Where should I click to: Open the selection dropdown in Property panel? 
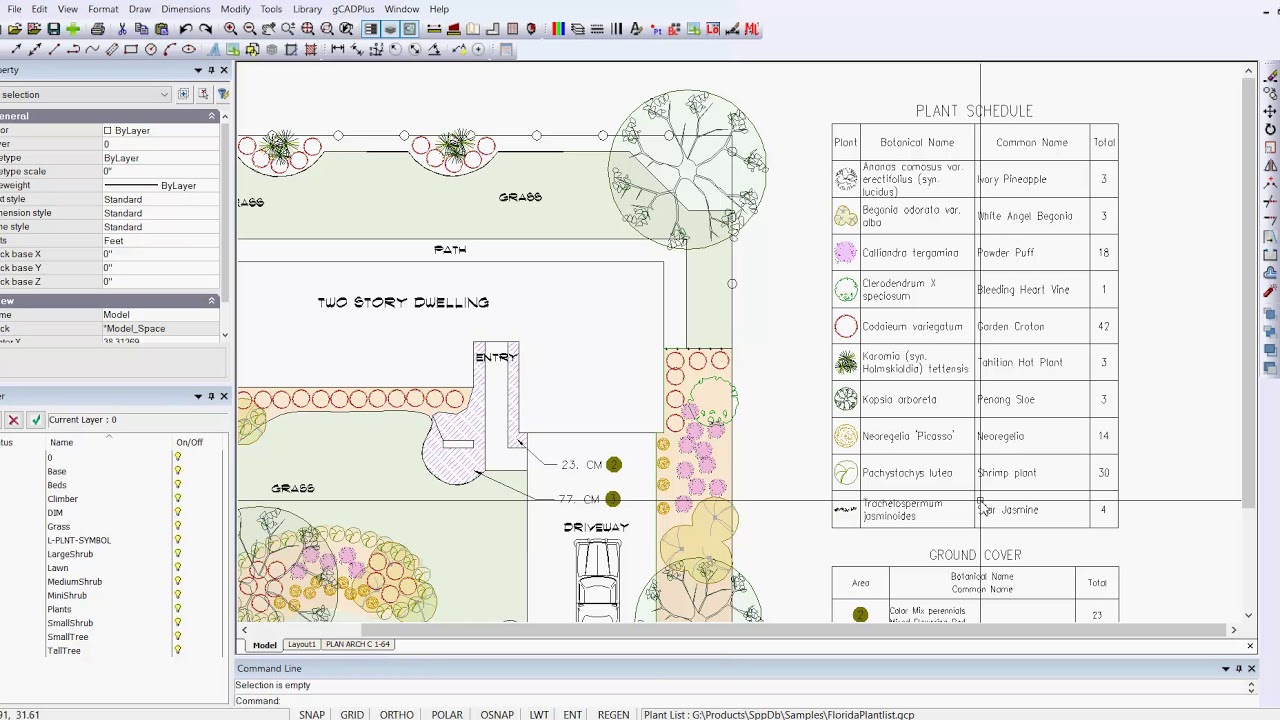pyautogui.click(x=164, y=95)
